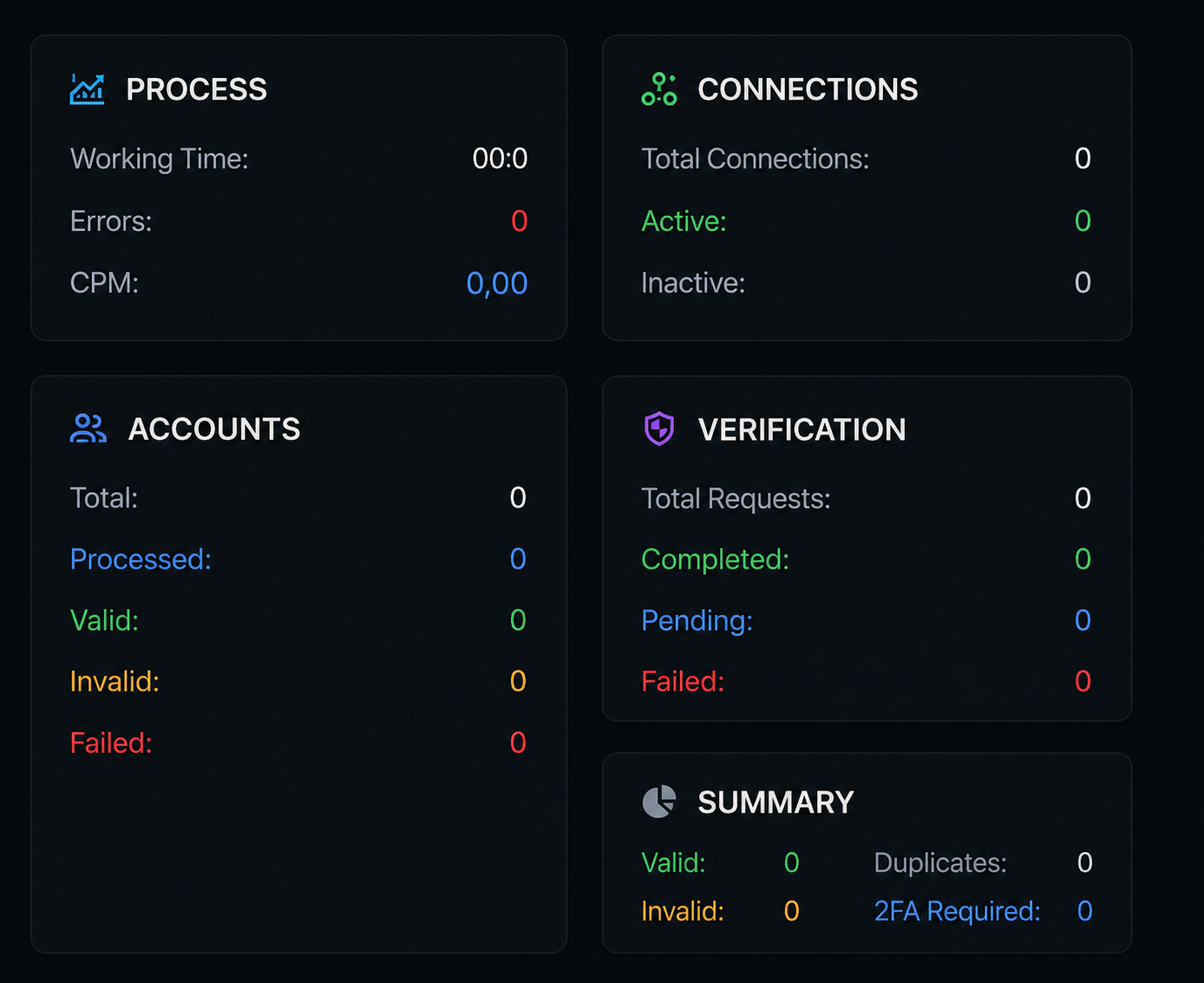Select the ACCOUNTS card heading
The image size is (1204, 983).
214,429
